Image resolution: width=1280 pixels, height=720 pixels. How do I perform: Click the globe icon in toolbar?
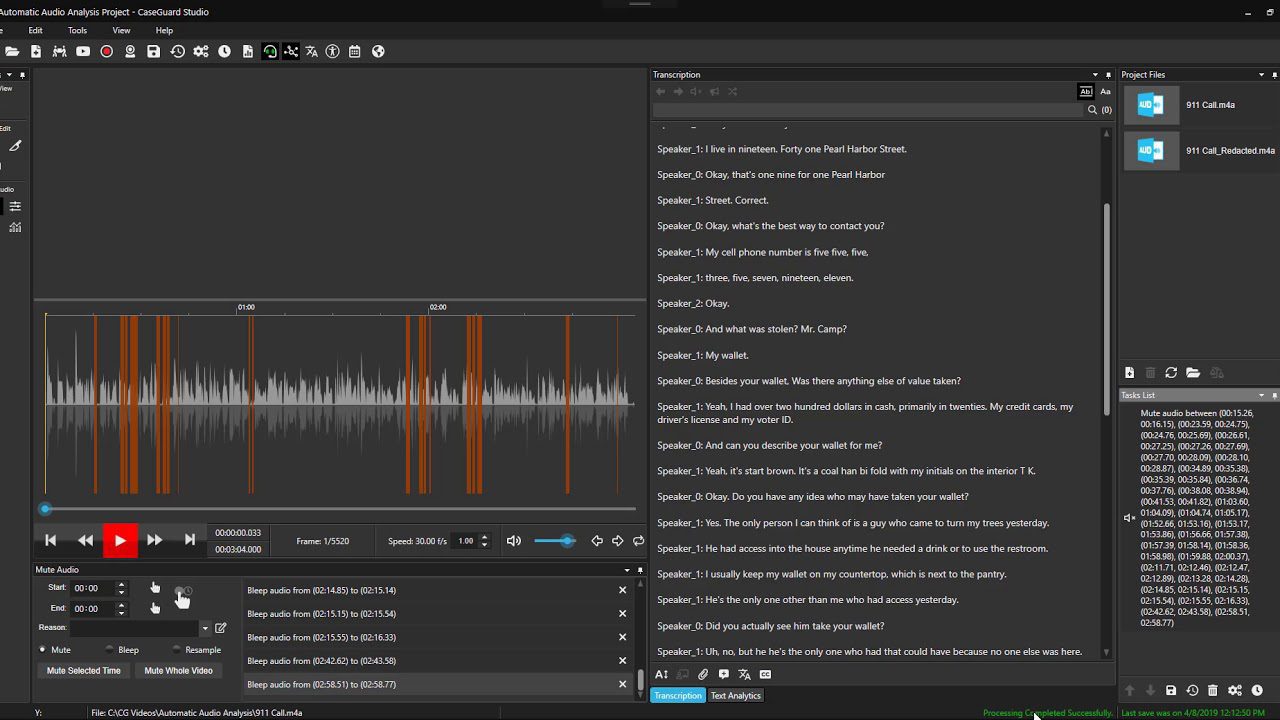coord(378,52)
